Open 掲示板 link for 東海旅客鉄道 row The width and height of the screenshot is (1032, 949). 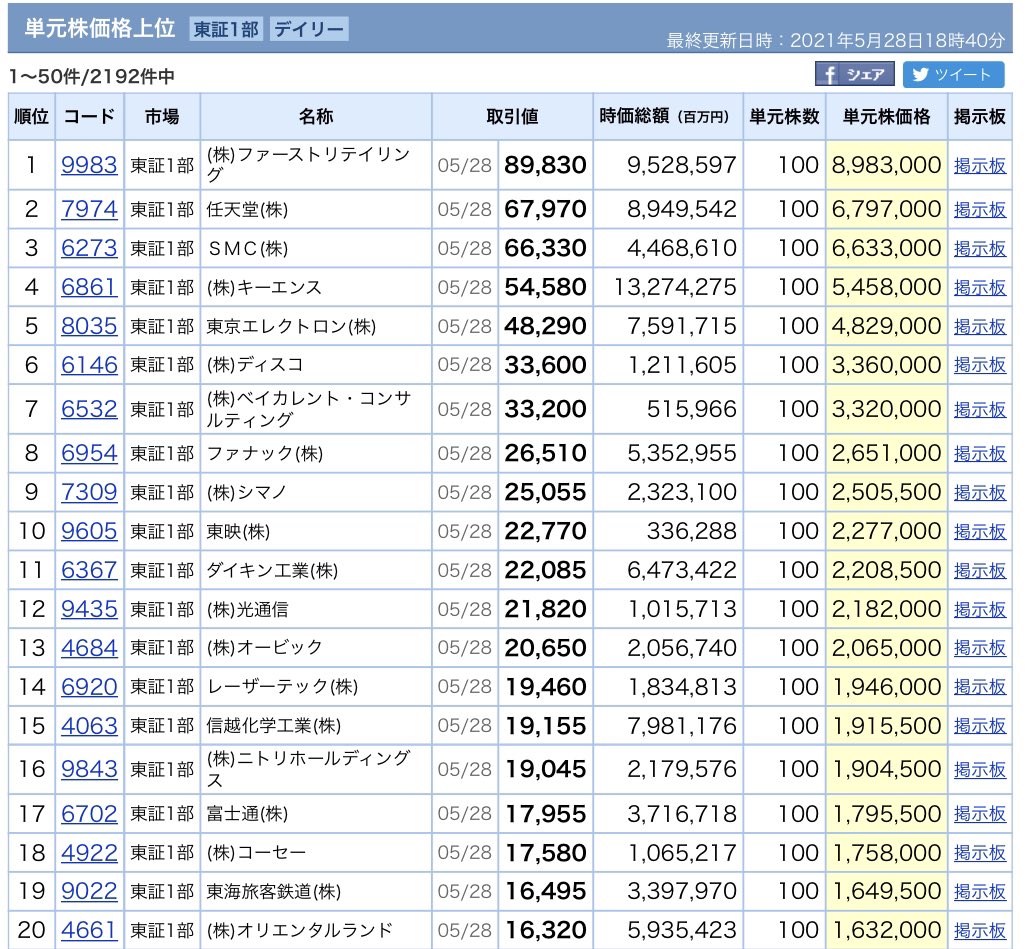click(980, 891)
